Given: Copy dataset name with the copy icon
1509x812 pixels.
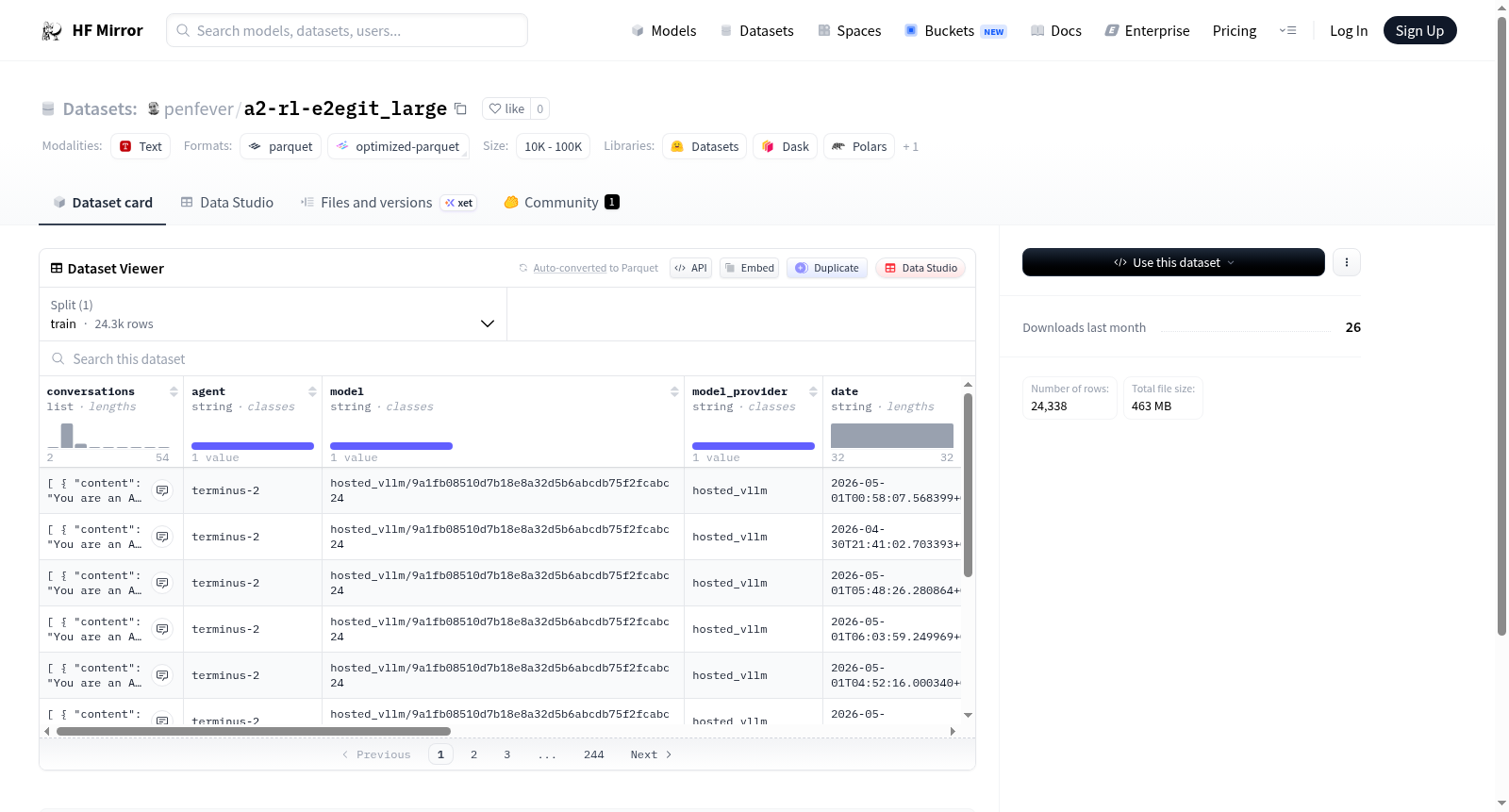Looking at the screenshot, I should tap(460, 108).
